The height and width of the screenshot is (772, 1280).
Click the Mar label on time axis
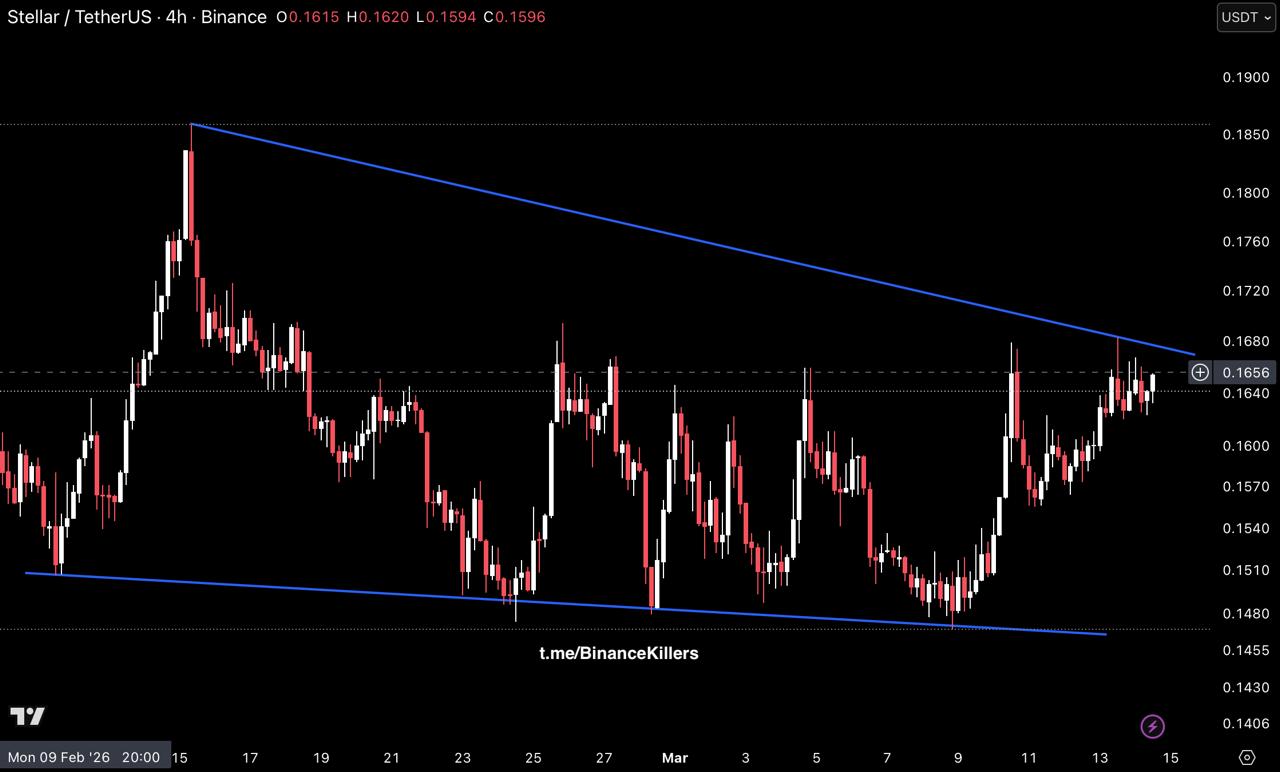tap(675, 757)
